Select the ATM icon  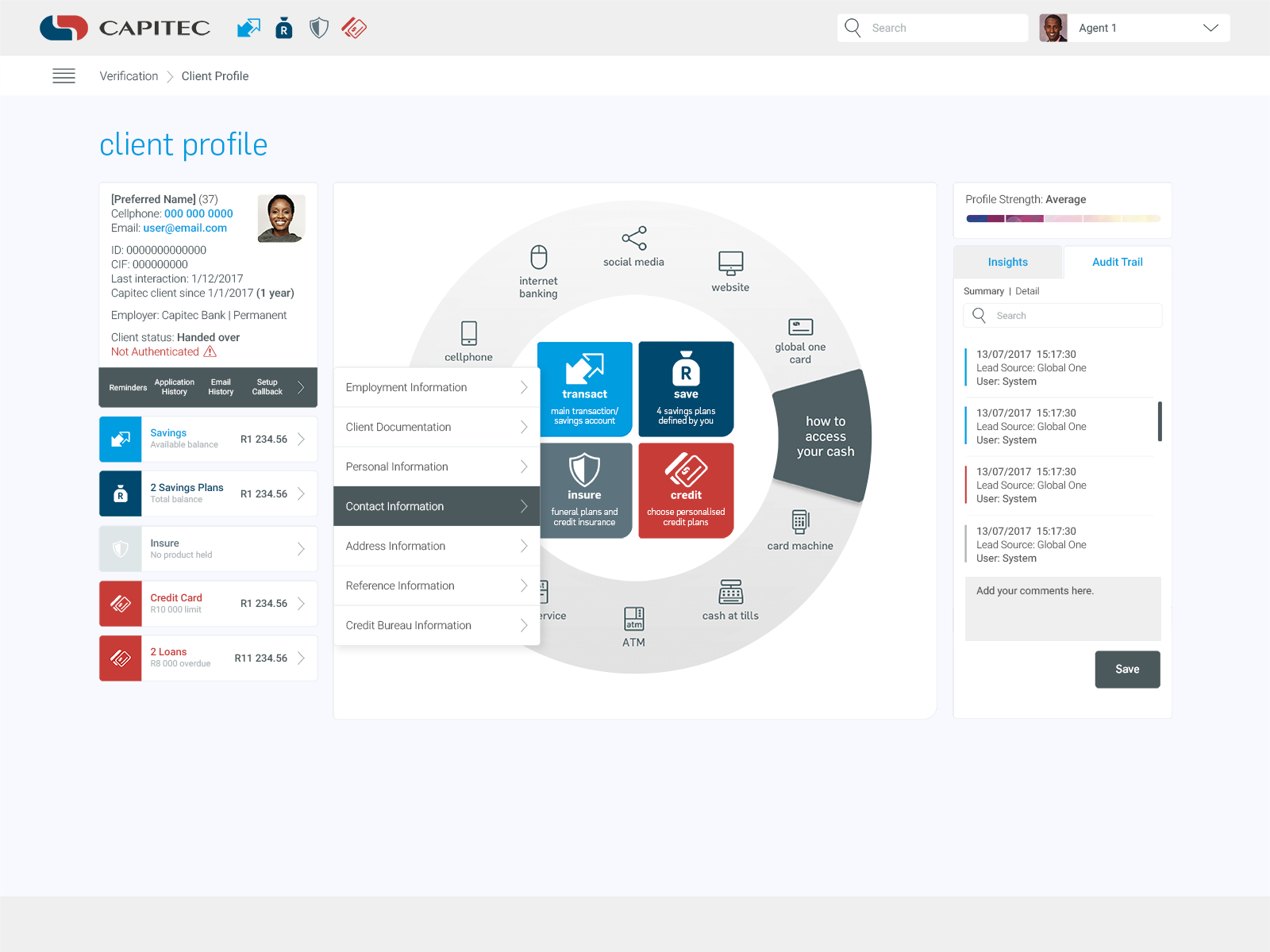[634, 619]
